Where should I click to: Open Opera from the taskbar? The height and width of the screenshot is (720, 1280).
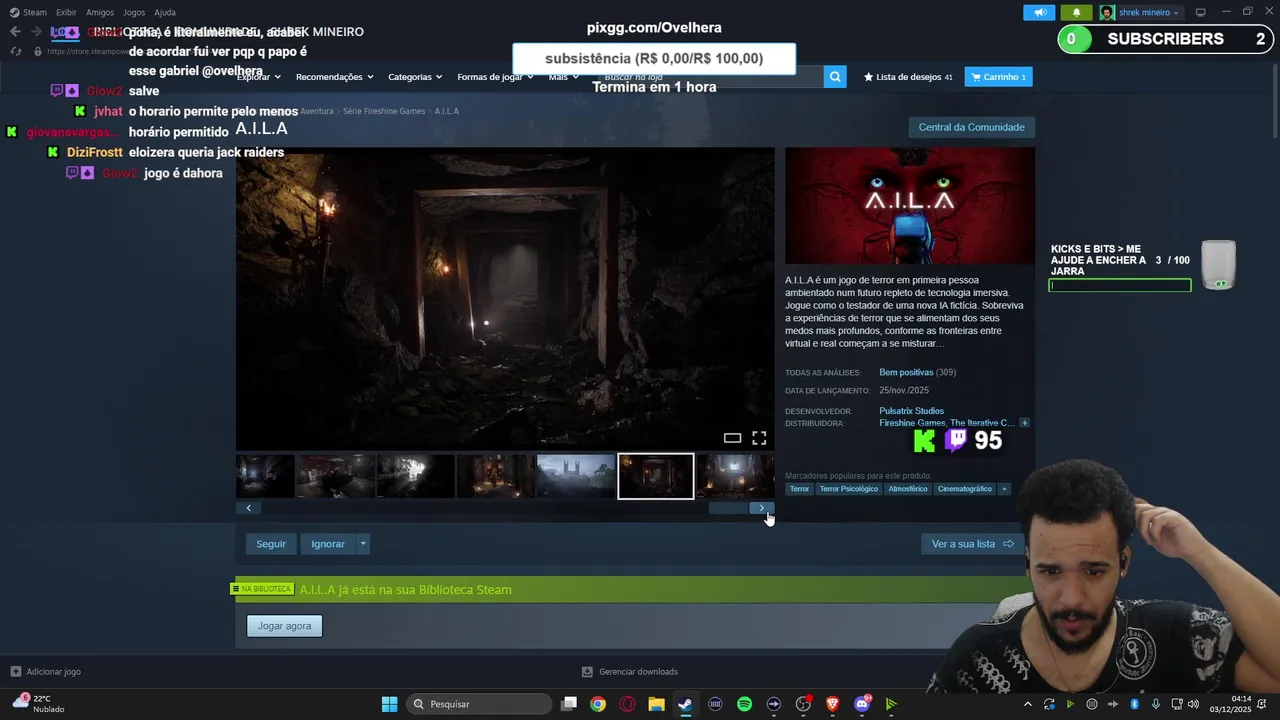tap(627, 704)
